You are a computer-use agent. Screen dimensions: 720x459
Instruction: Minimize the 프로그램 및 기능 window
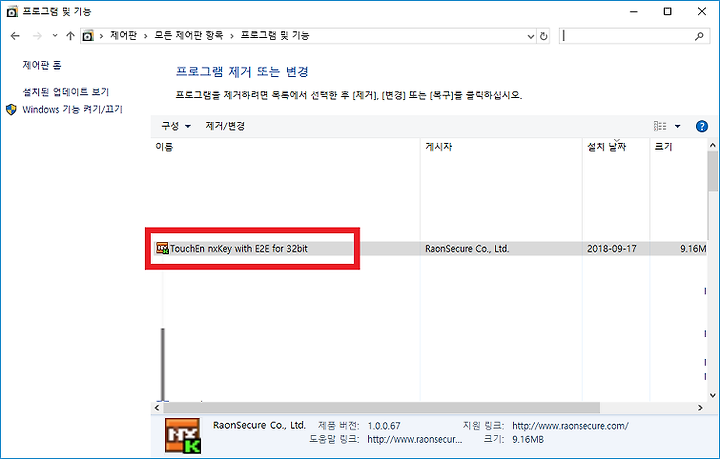[x=634, y=11]
